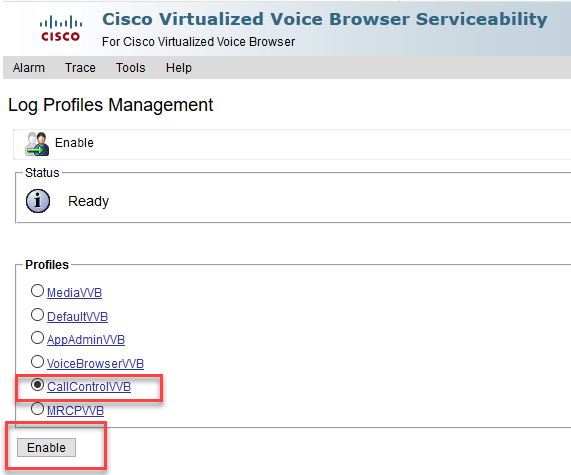Open the Help menu
Image resolution: width=571 pixels, height=475 pixels.
click(x=178, y=68)
